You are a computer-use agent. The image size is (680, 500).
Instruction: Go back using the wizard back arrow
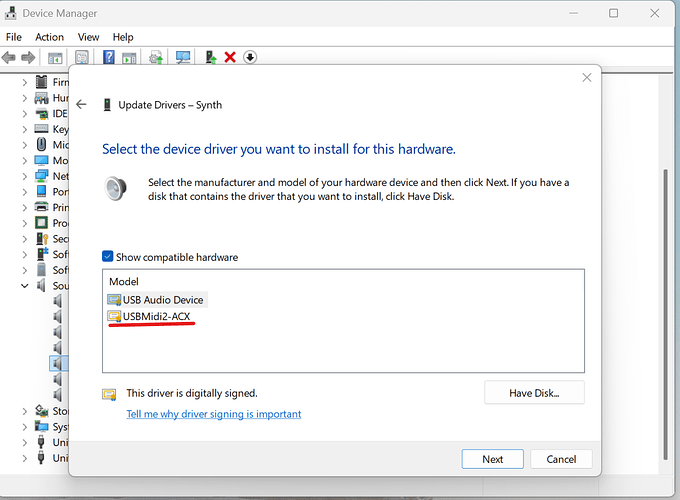81,104
